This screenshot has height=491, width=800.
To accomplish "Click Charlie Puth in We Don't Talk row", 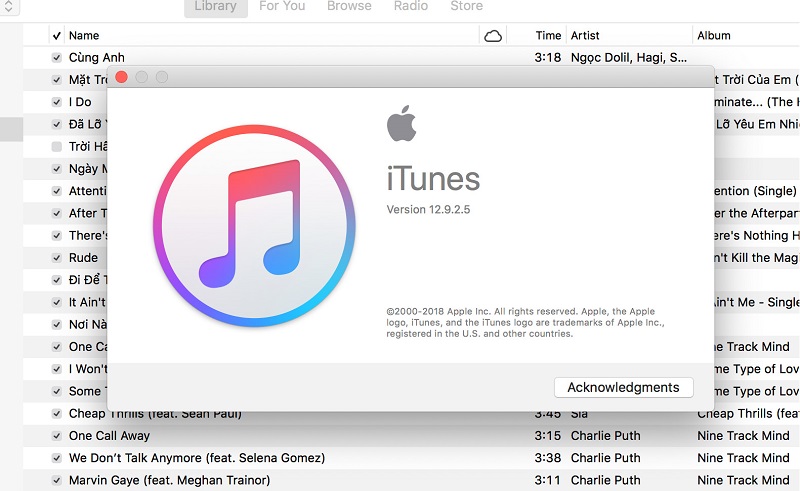I will pos(606,458).
